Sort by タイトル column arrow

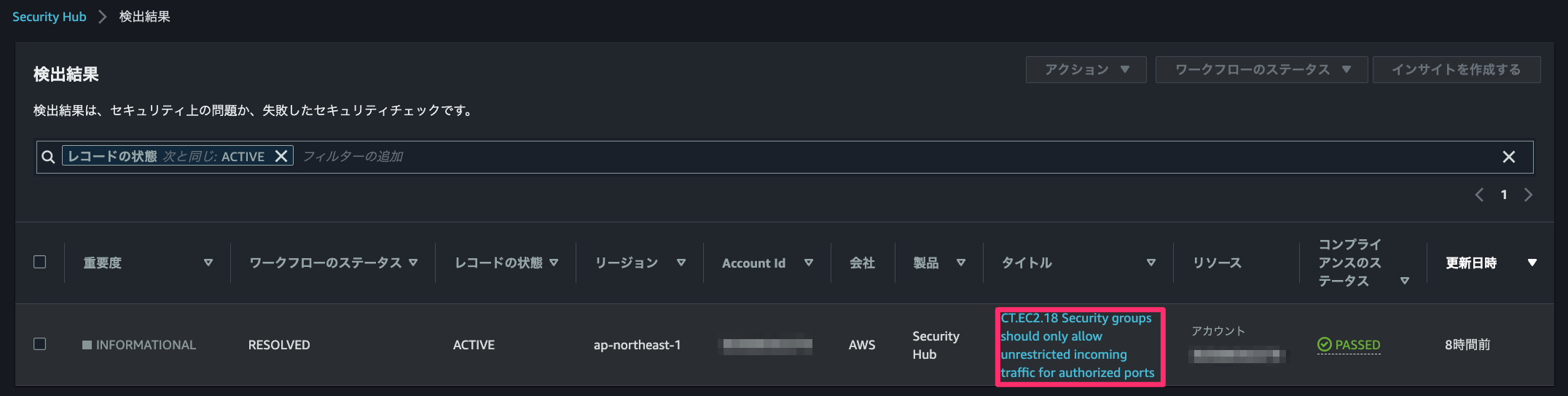tap(1151, 263)
